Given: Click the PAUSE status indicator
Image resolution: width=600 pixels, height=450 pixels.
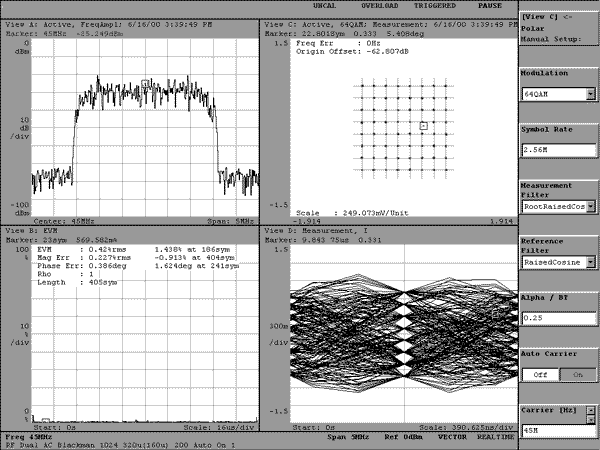Looking at the screenshot, I should click(x=489, y=6).
